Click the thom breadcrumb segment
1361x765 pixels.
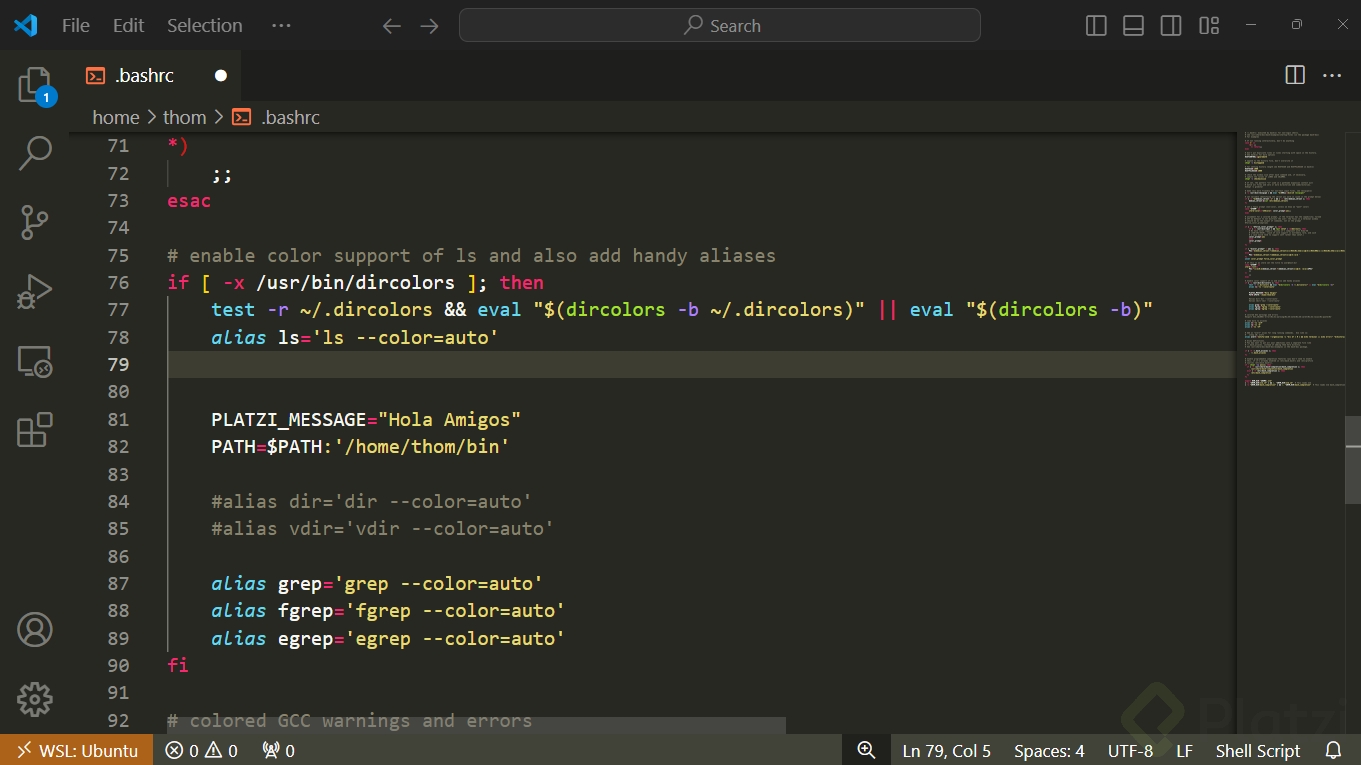[x=185, y=117]
